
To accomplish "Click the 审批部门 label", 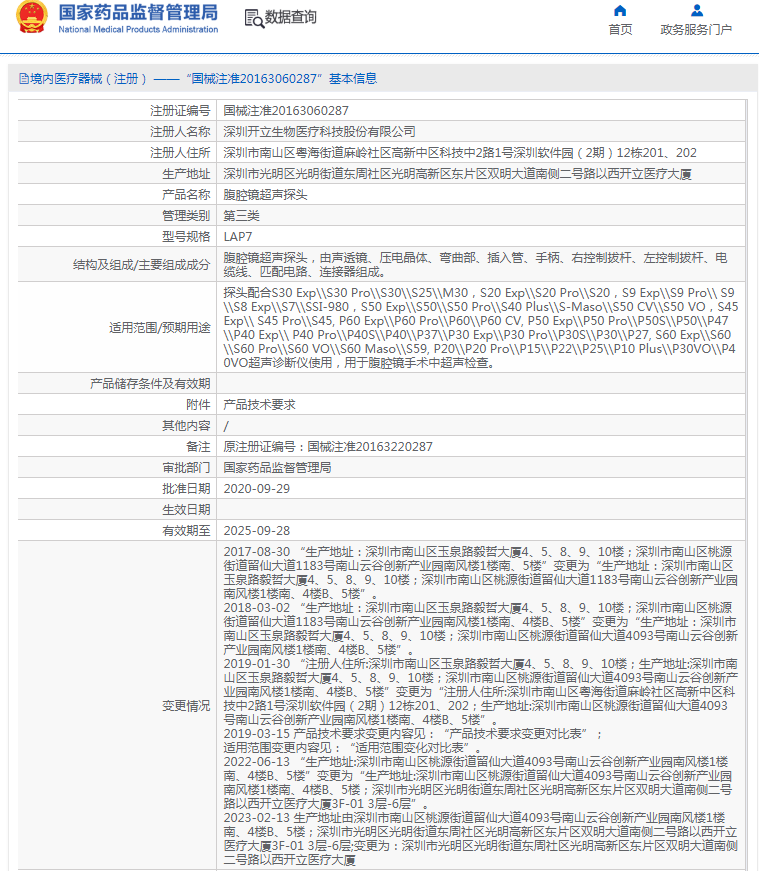I will point(186,468).
